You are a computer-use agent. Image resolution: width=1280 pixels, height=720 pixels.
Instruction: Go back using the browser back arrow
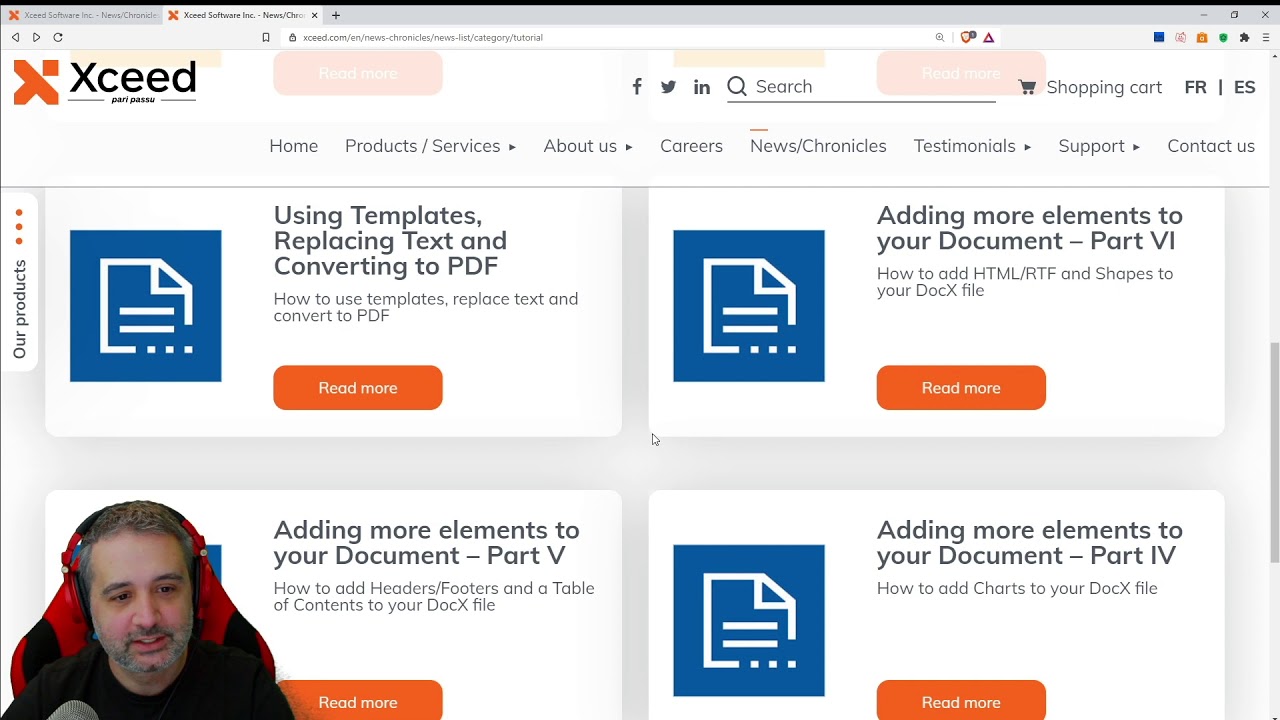(15, 37)
